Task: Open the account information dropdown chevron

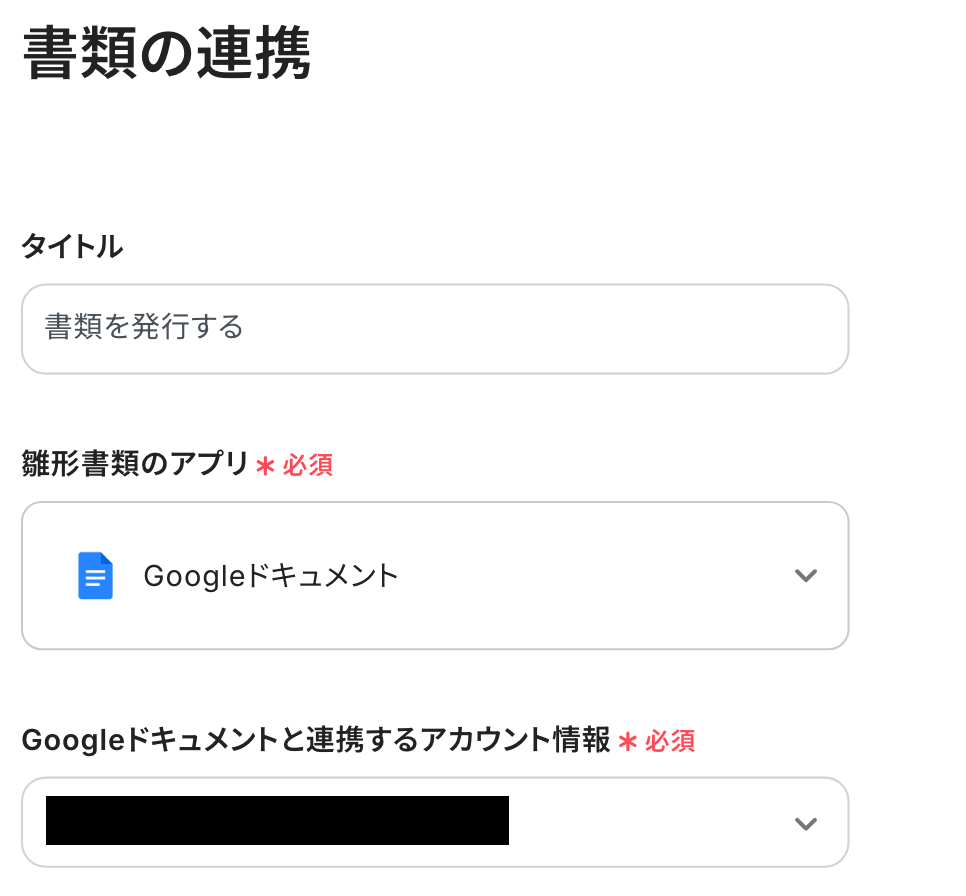Action: [x=805, y=823]
